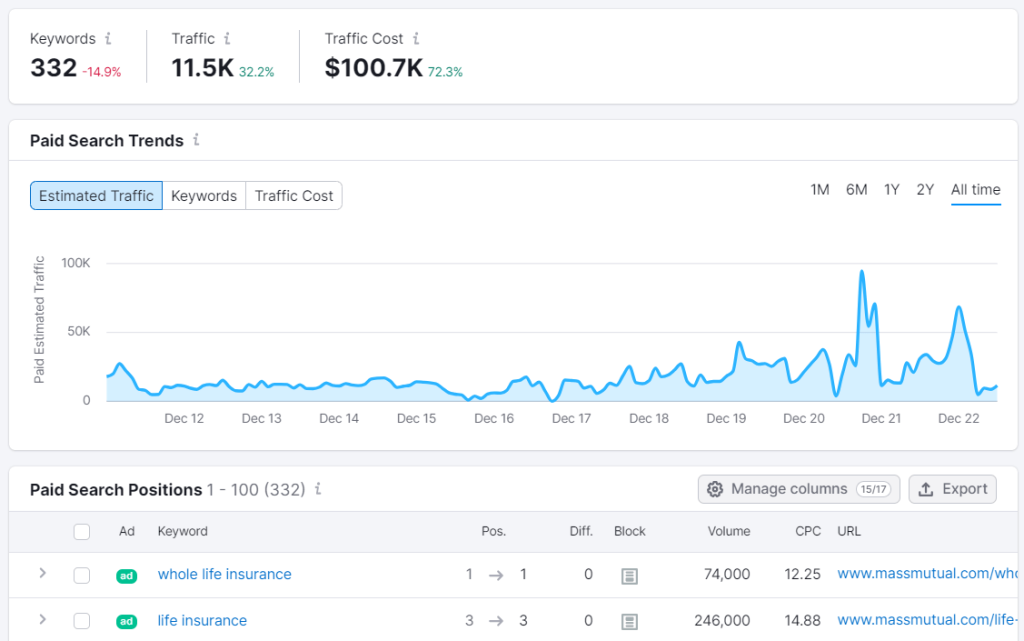
Task: Click the info icon next to Paid Search Positions
Action: [318, 489]
